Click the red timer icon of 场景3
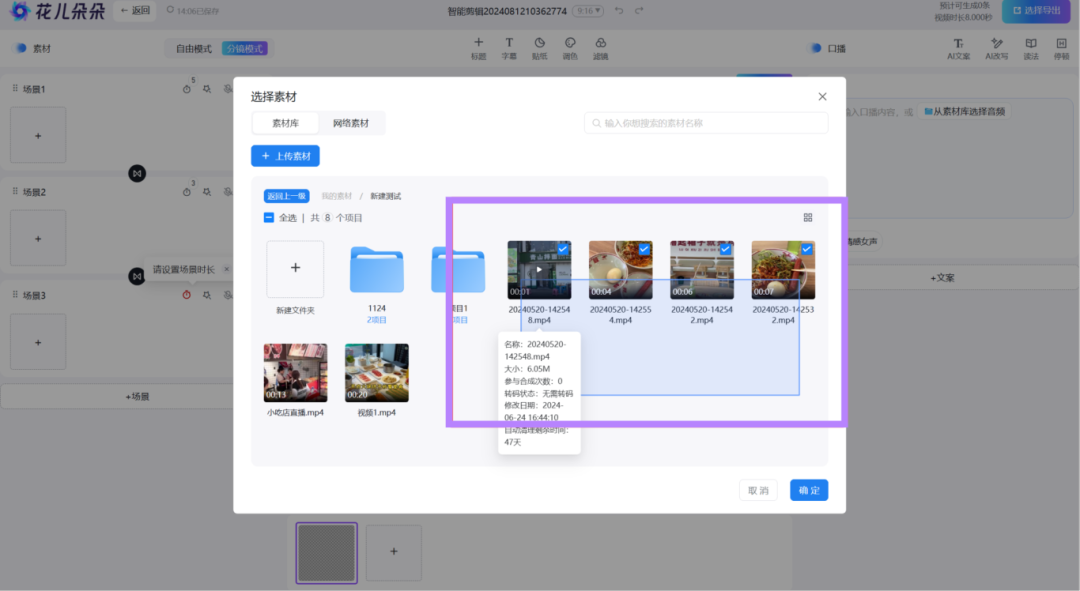 tap(187, 295)
